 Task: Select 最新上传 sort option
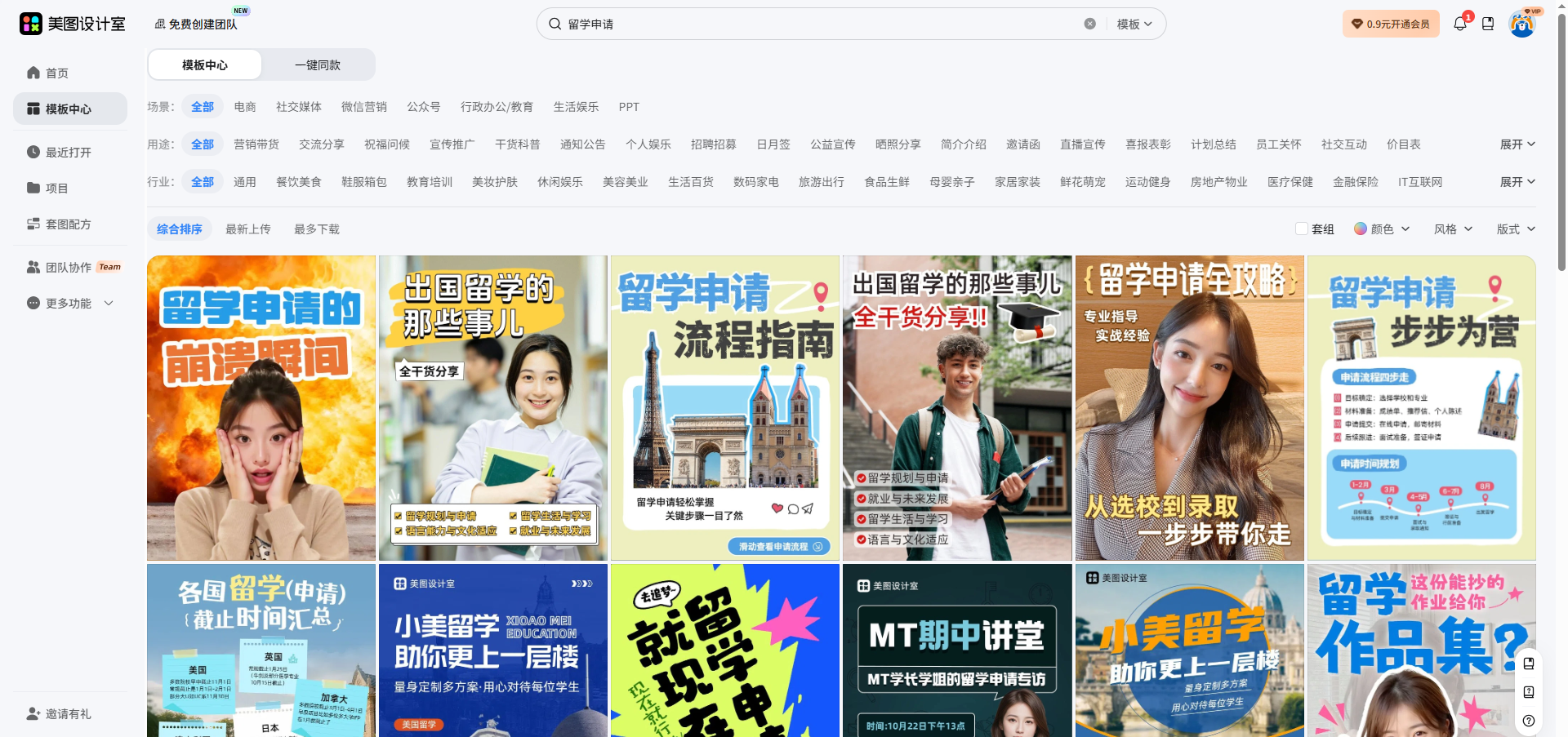coord(248,229)
